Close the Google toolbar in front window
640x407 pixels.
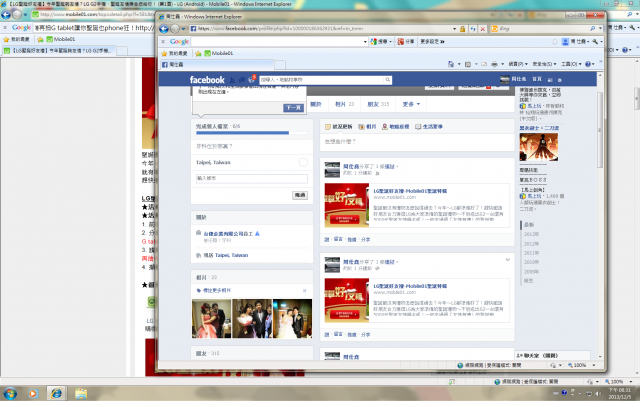click(163, 42)
